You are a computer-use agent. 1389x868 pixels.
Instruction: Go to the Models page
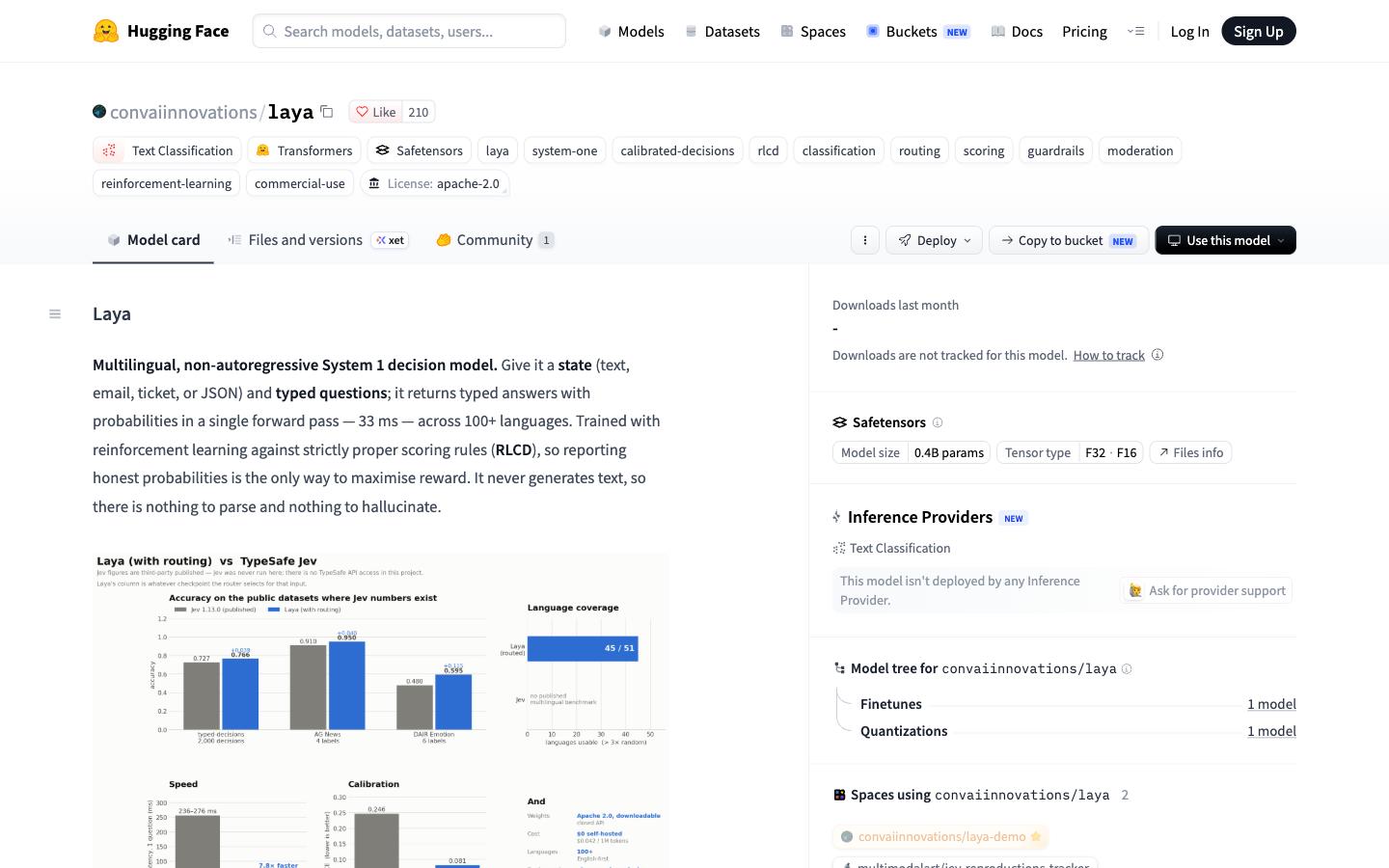[x=631, y=31]
